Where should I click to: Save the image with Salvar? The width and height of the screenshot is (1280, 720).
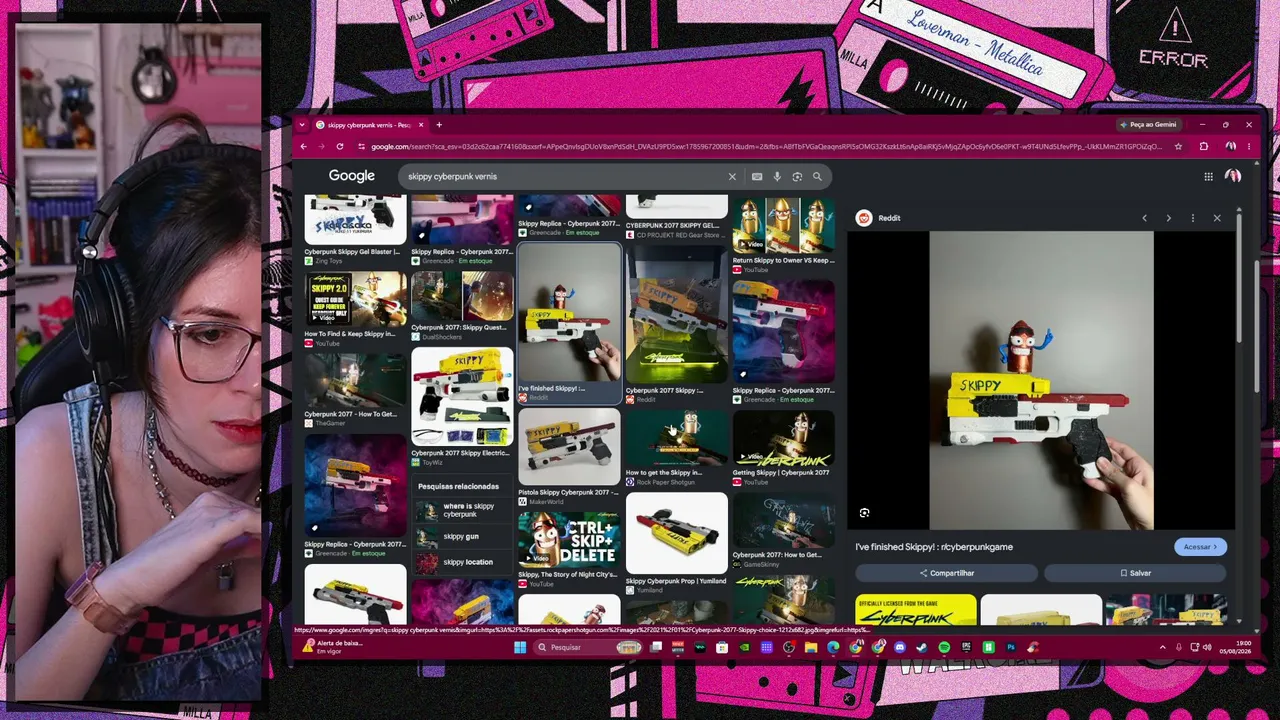click(x=1135, y=573)
